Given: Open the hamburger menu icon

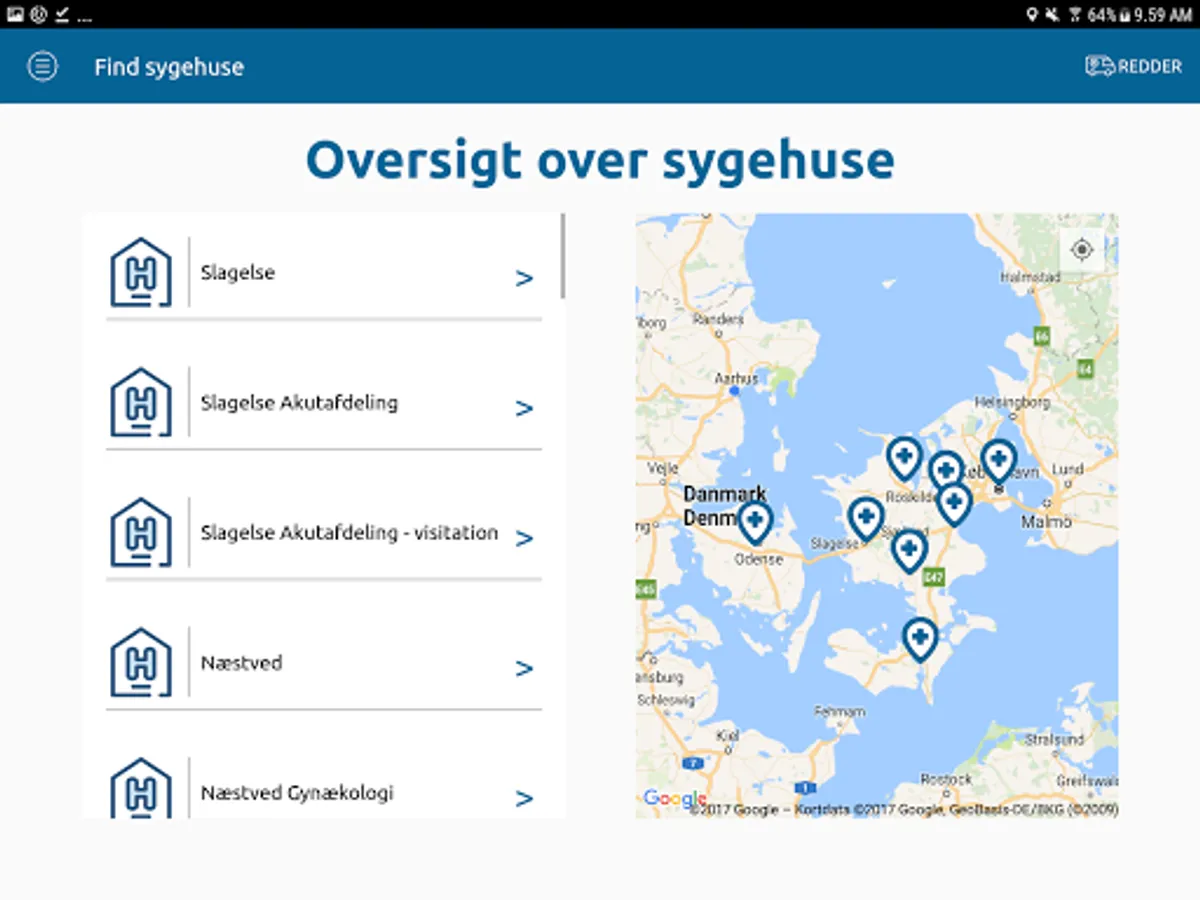Looking at the screenshot, I should (x=42, y=67).
